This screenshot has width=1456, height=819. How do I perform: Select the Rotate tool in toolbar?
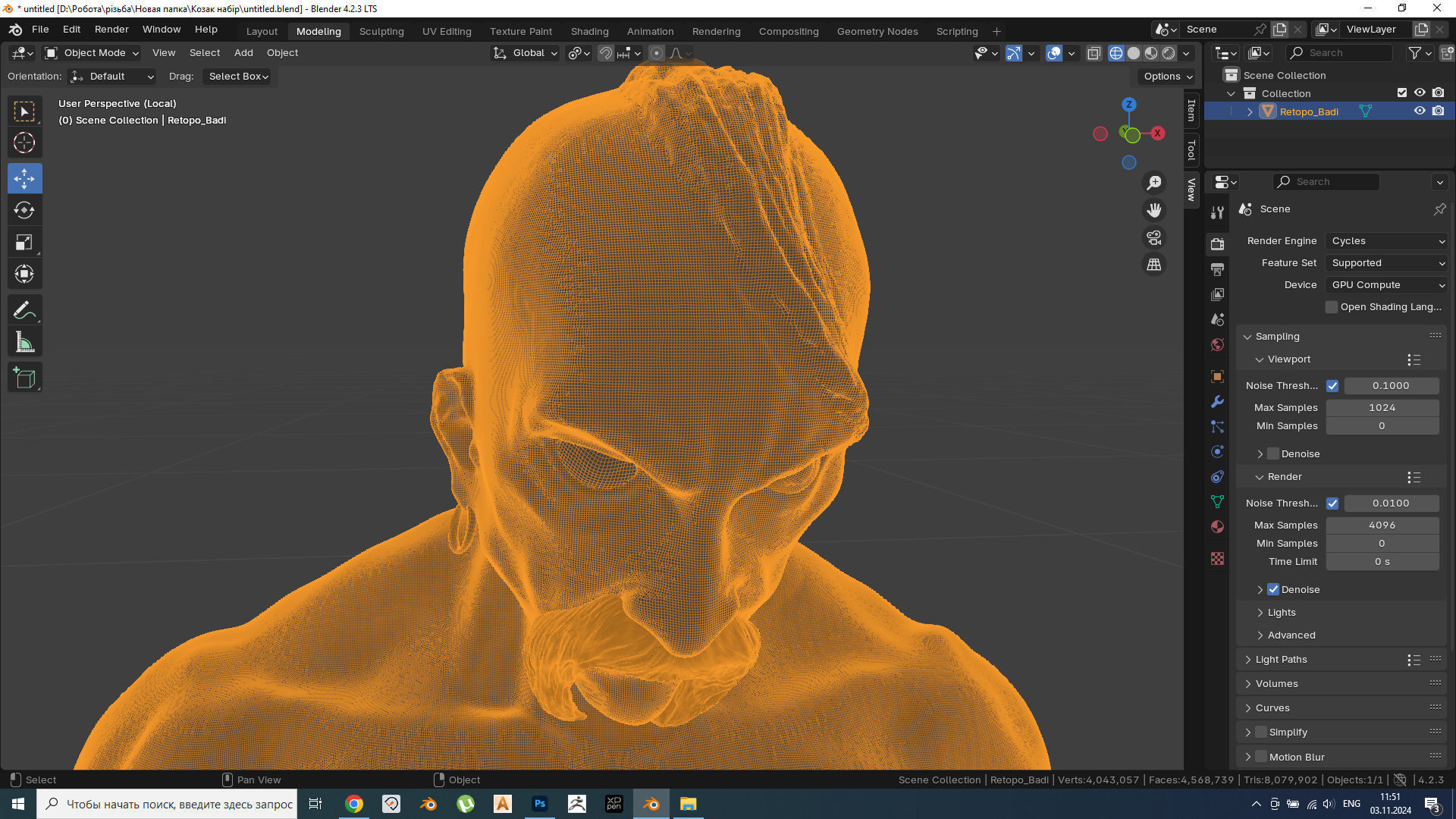[24, 210]
